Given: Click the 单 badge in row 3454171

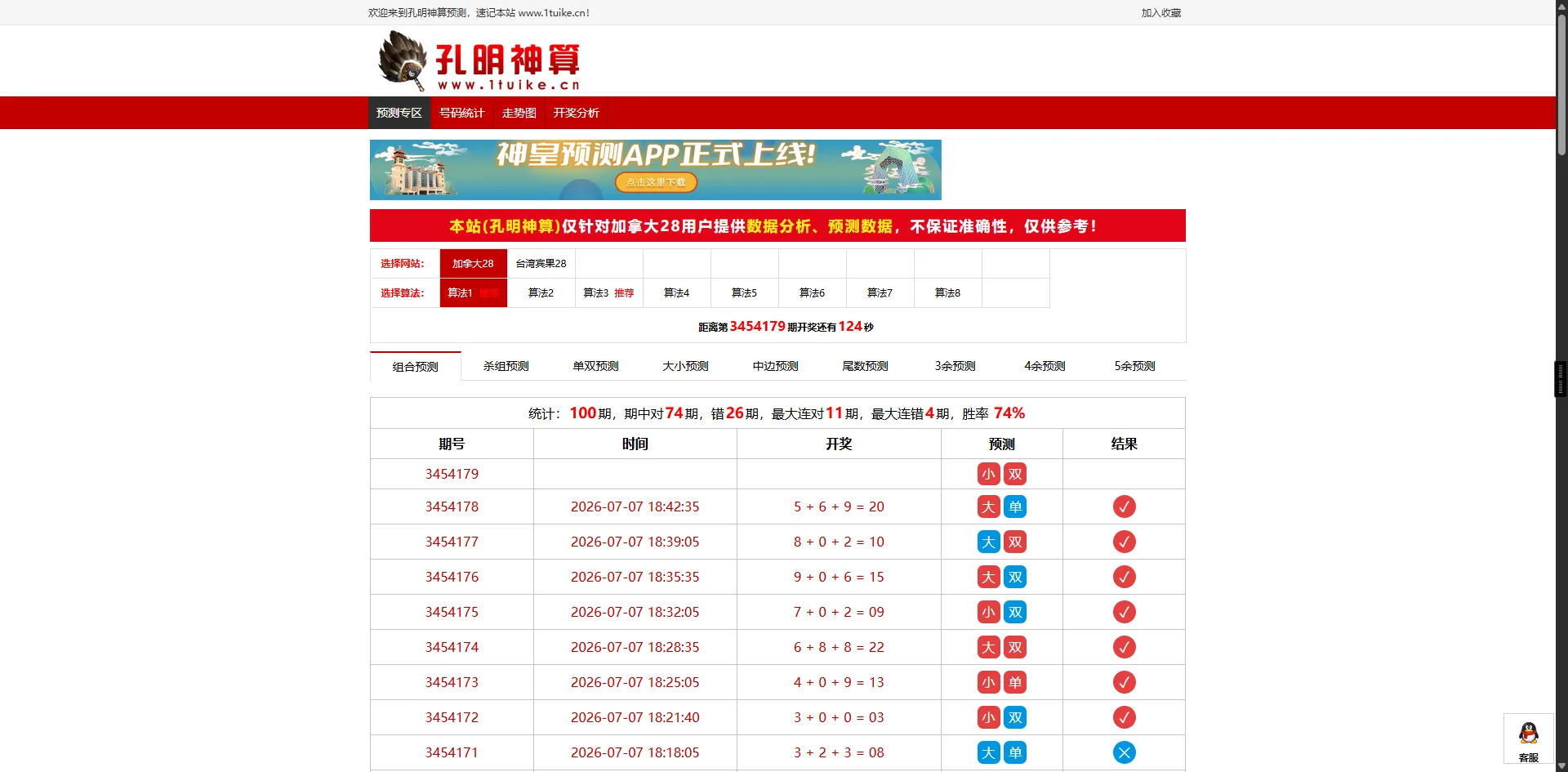Looking at the screenshot, I should click(x=1015, y=752).
